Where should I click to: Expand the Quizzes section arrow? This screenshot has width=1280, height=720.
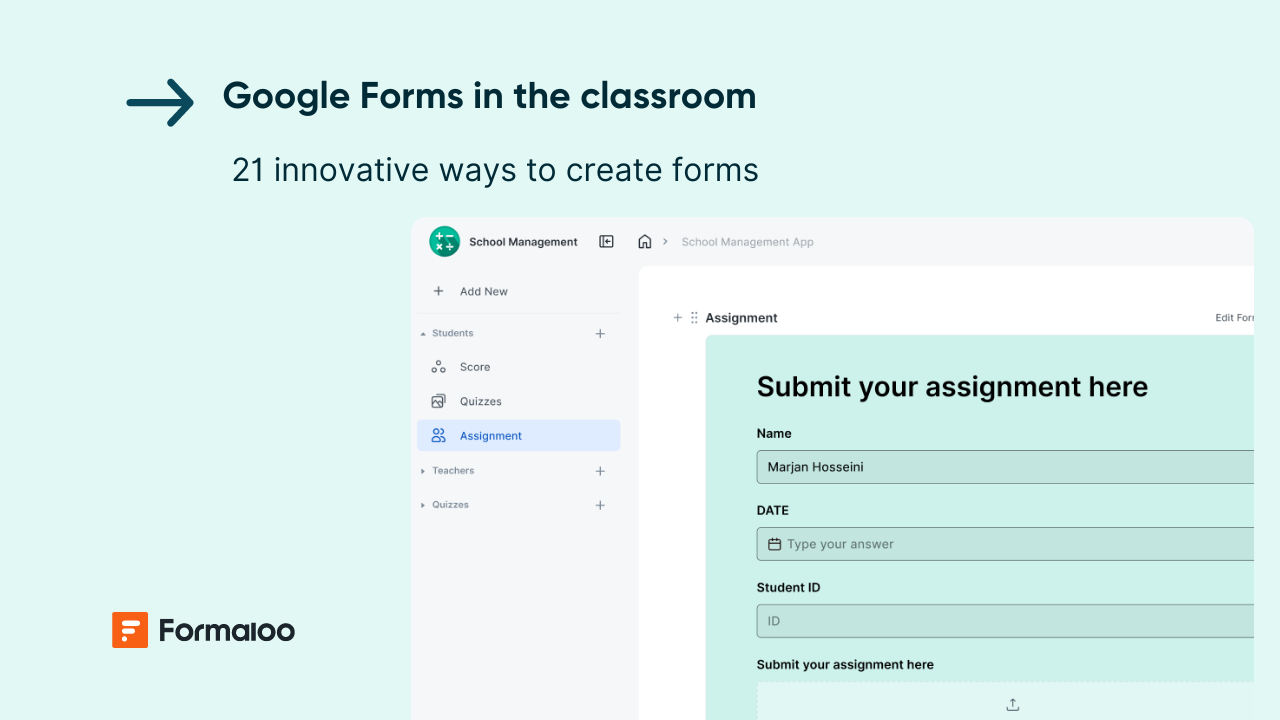point(423,505)
